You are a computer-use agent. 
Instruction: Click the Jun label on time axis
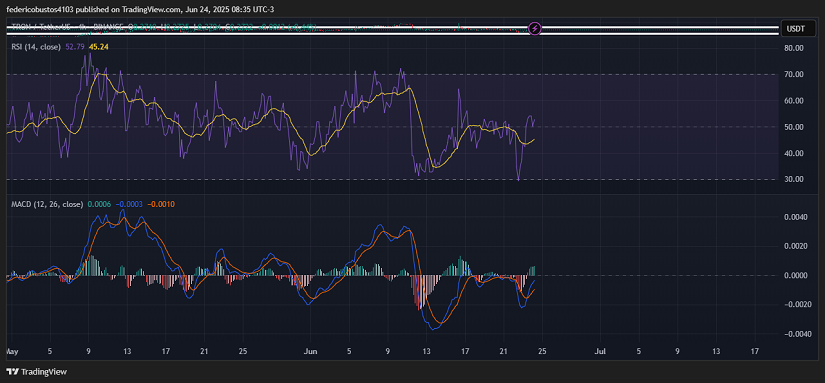click(x=311, y=351)
